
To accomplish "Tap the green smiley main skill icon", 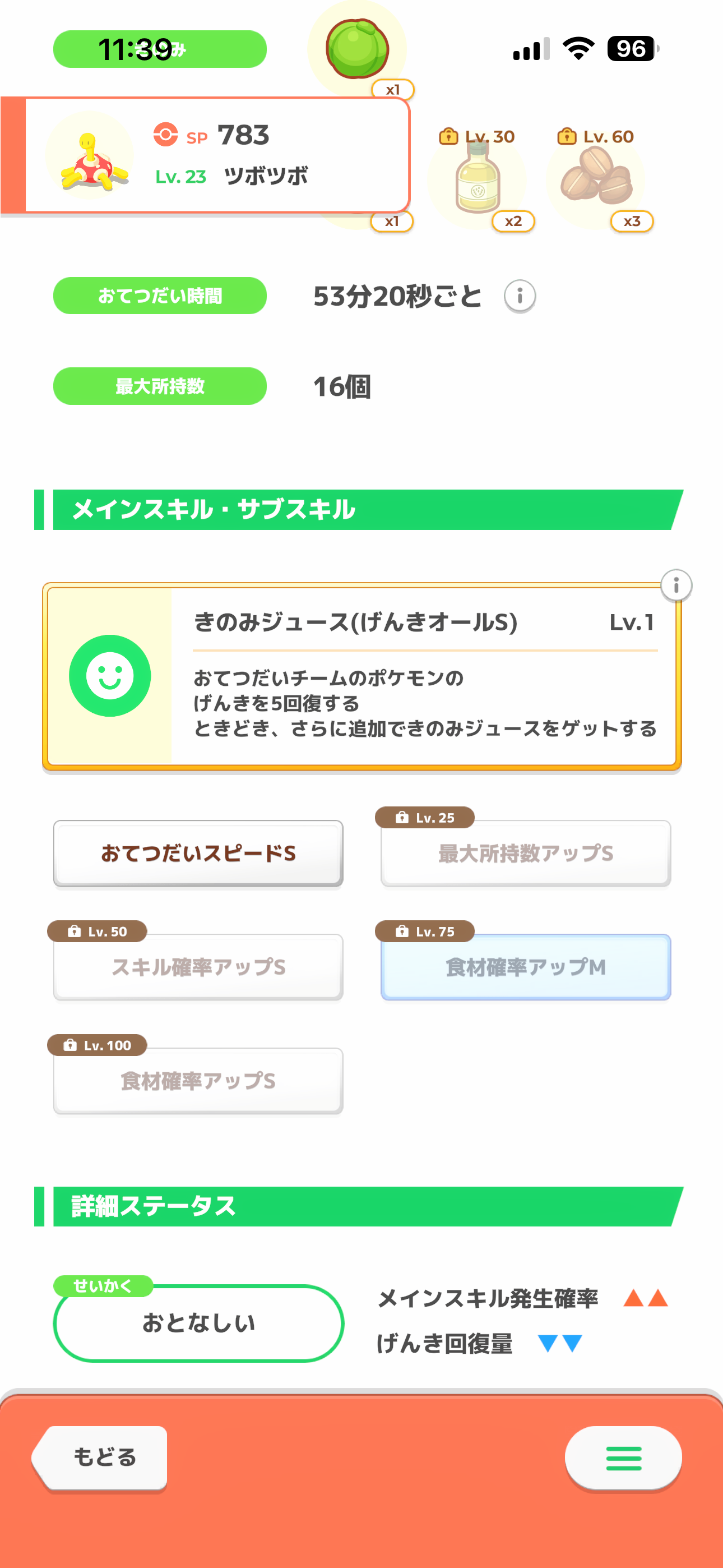I will point(110,676).
